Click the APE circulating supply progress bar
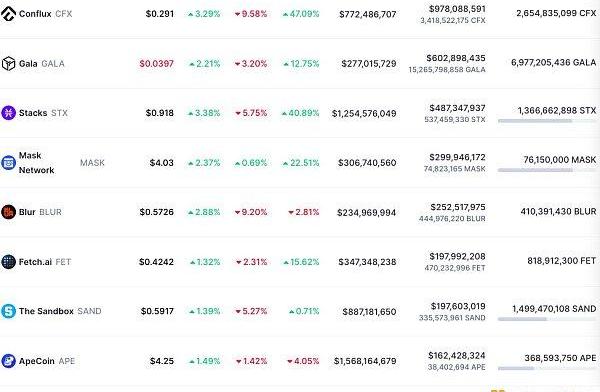The width and height of the screenshot is (600, 392). pyautogui.click(x=547, y=369)
